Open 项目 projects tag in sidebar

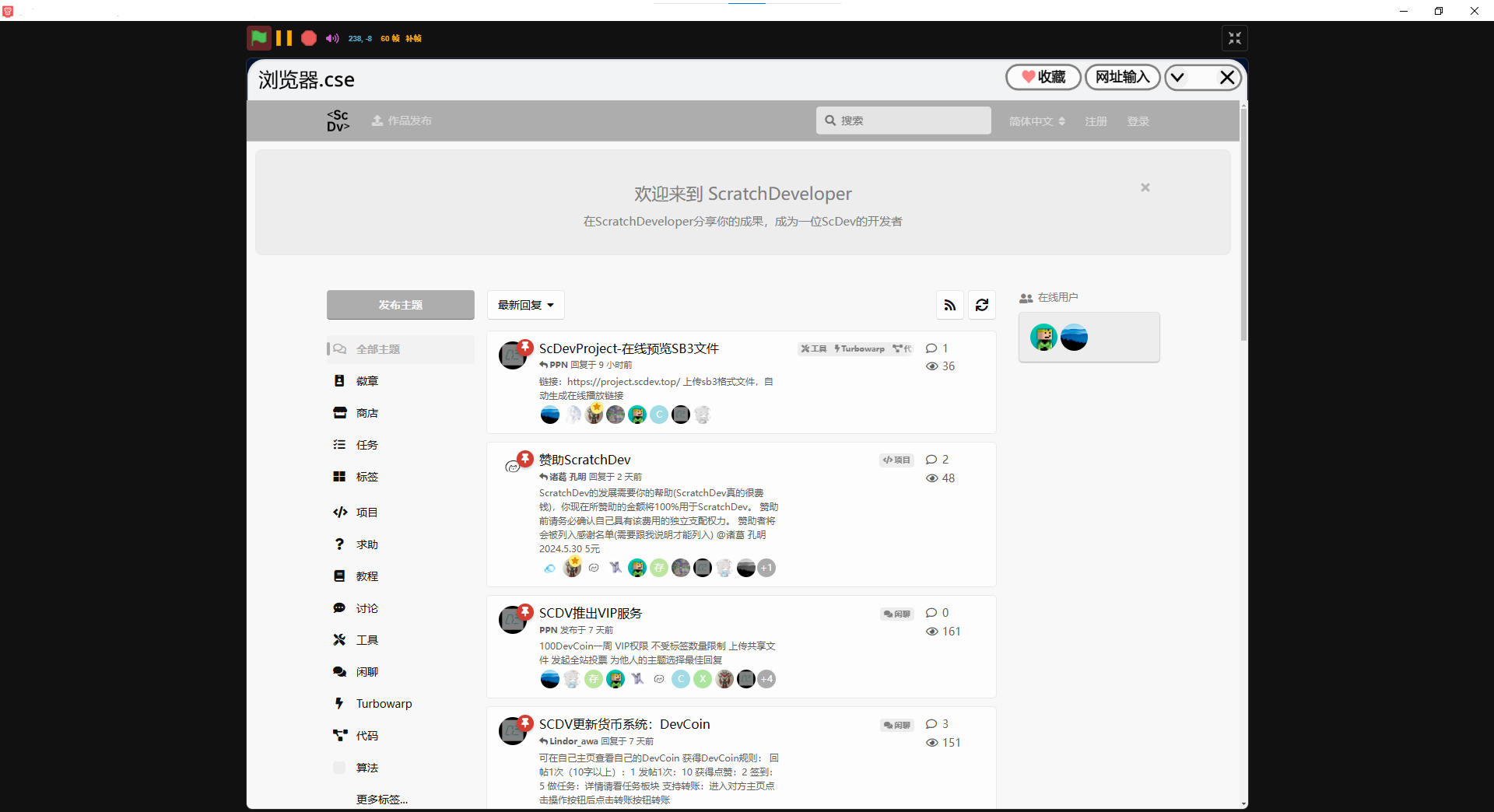coord(367,513)
